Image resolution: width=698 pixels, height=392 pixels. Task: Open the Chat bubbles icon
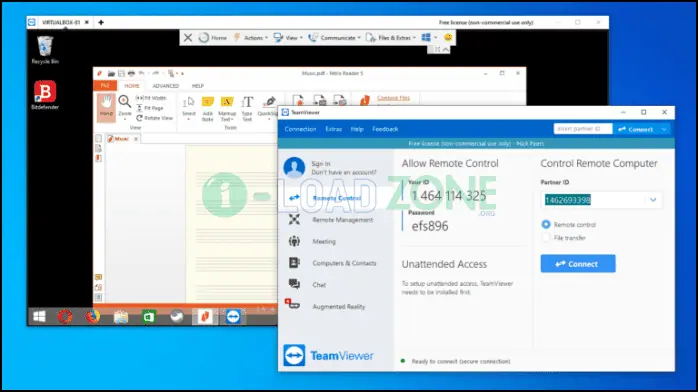coord(294,284)
